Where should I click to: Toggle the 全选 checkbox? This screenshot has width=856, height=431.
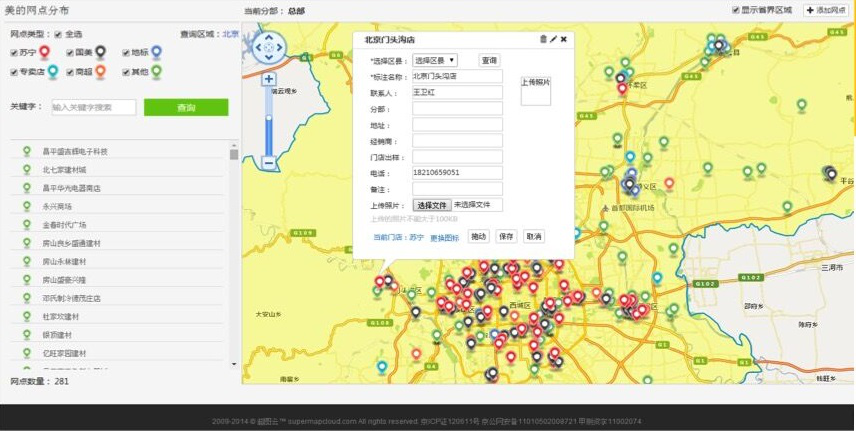pyautogui.click(x=58, y=34)
